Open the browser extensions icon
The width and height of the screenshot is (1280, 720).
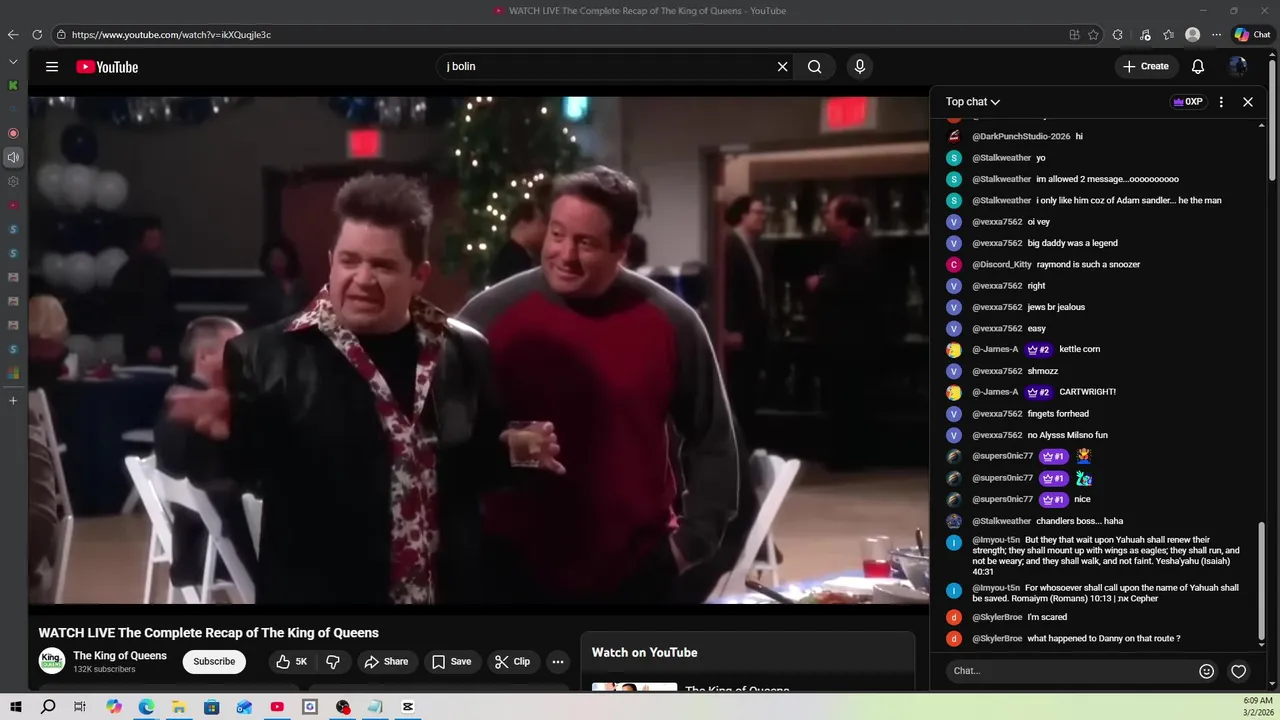1118,34
